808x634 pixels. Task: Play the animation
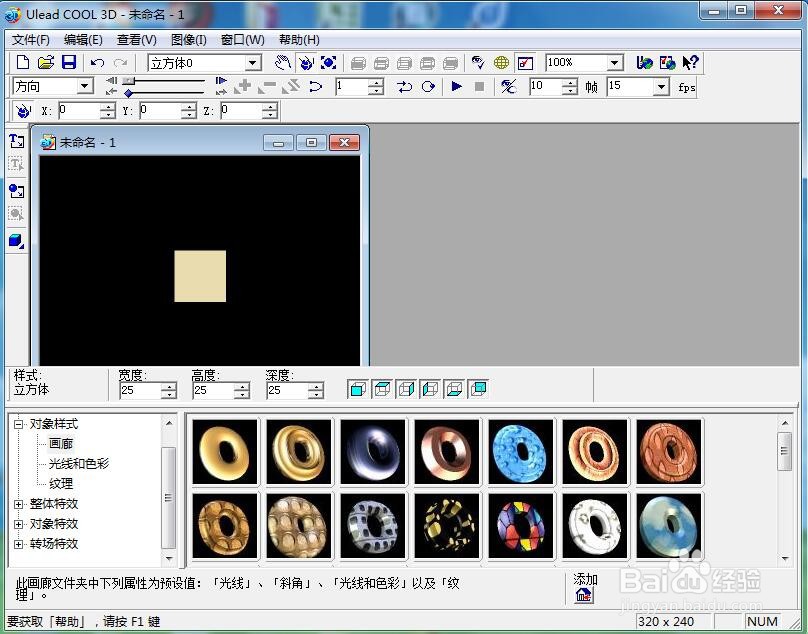tap(456, 87)
